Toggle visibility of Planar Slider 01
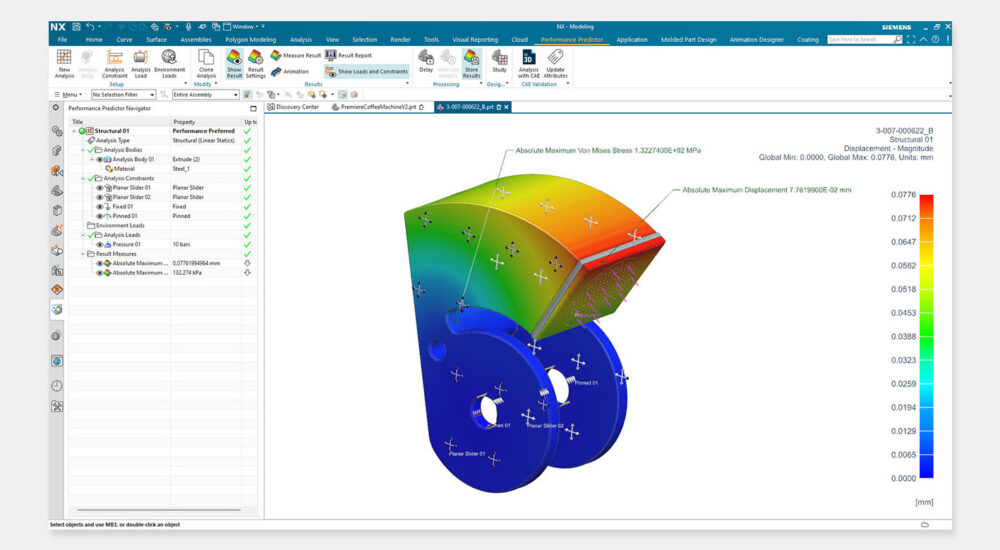 [x=100, y=187]
